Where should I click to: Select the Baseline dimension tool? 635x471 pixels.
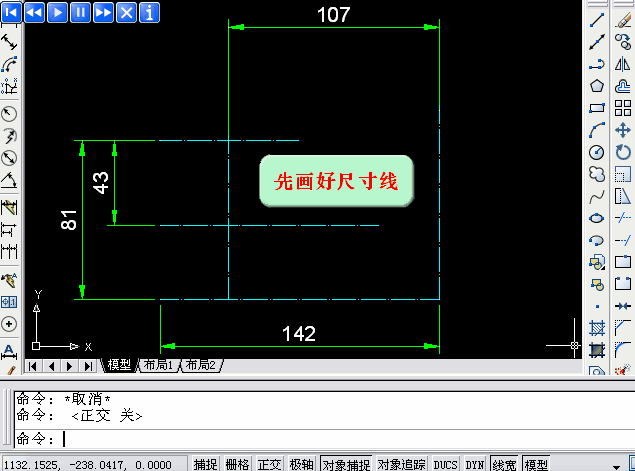(x=9, y=229)
